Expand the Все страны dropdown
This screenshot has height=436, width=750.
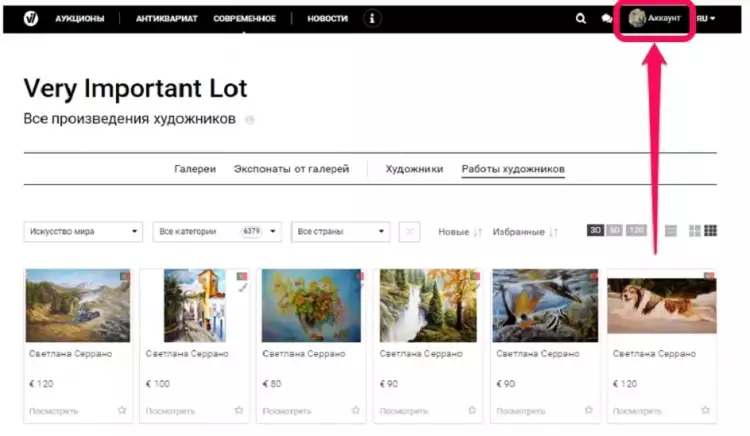coord(341,232)
